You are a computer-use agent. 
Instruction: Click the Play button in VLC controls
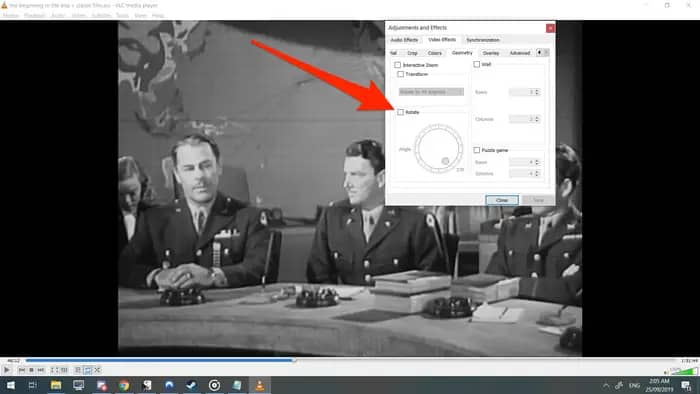tap(7, 370)
